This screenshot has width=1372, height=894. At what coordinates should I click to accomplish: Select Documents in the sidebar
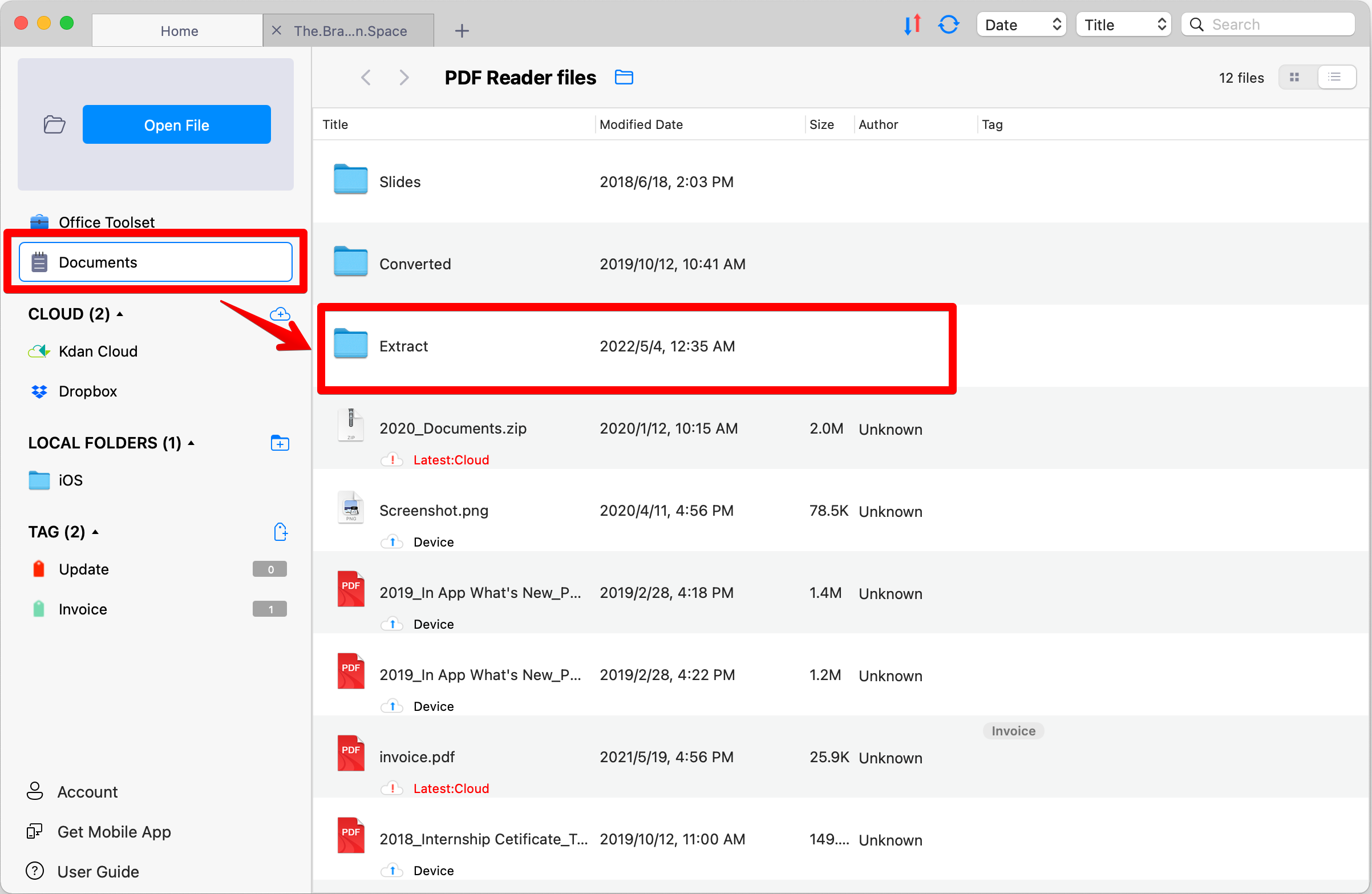[x=156, y=262]
